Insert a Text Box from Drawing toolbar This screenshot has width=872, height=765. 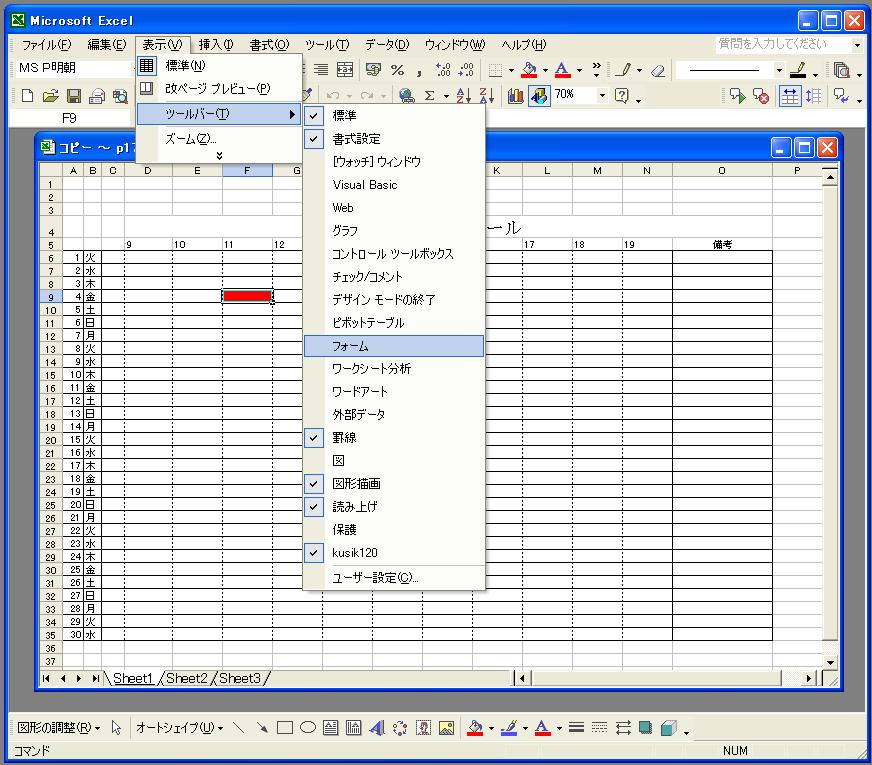[330, 728]
